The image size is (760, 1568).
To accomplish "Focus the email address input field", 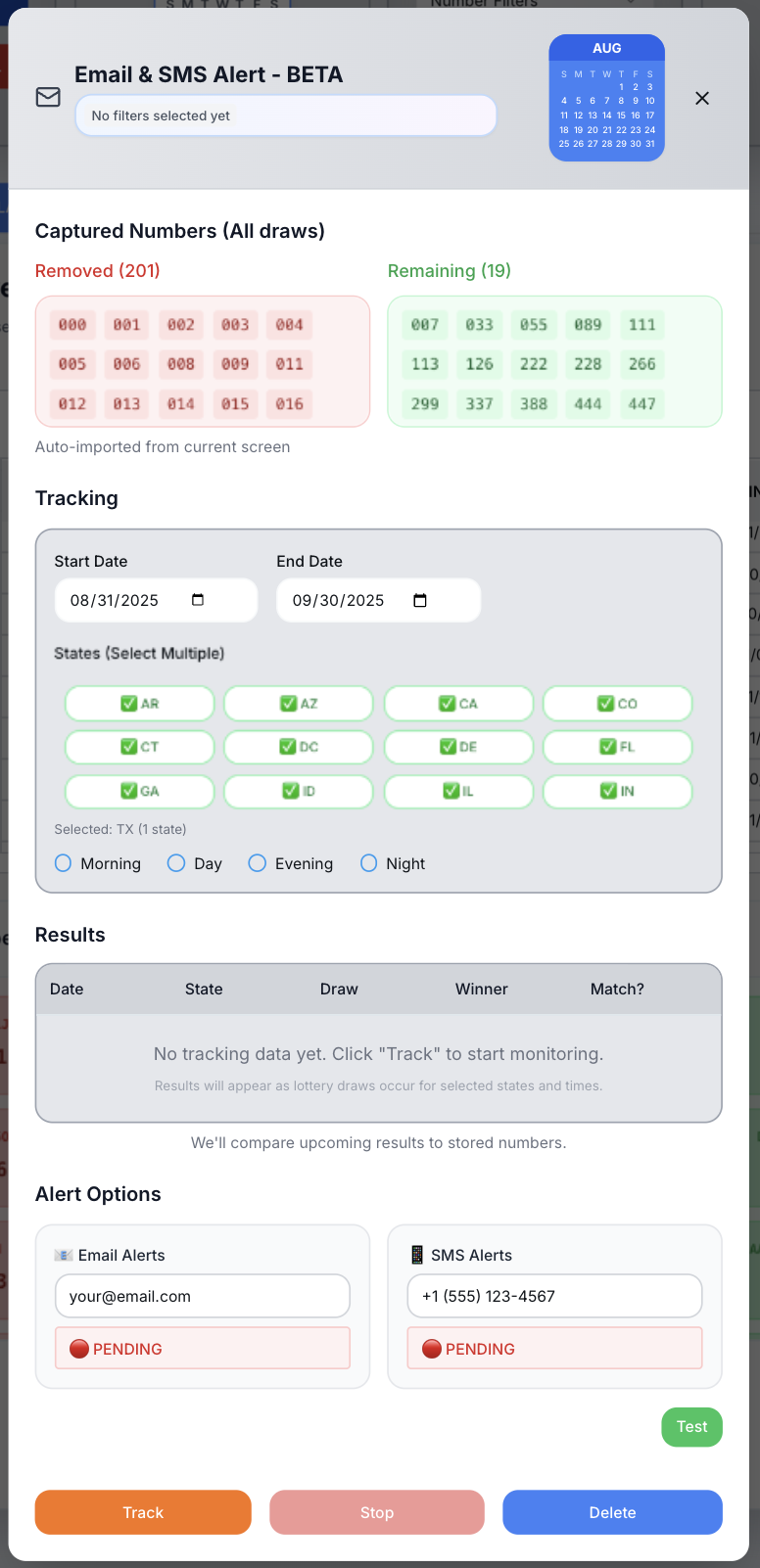I will click(x=203, y=1296).
